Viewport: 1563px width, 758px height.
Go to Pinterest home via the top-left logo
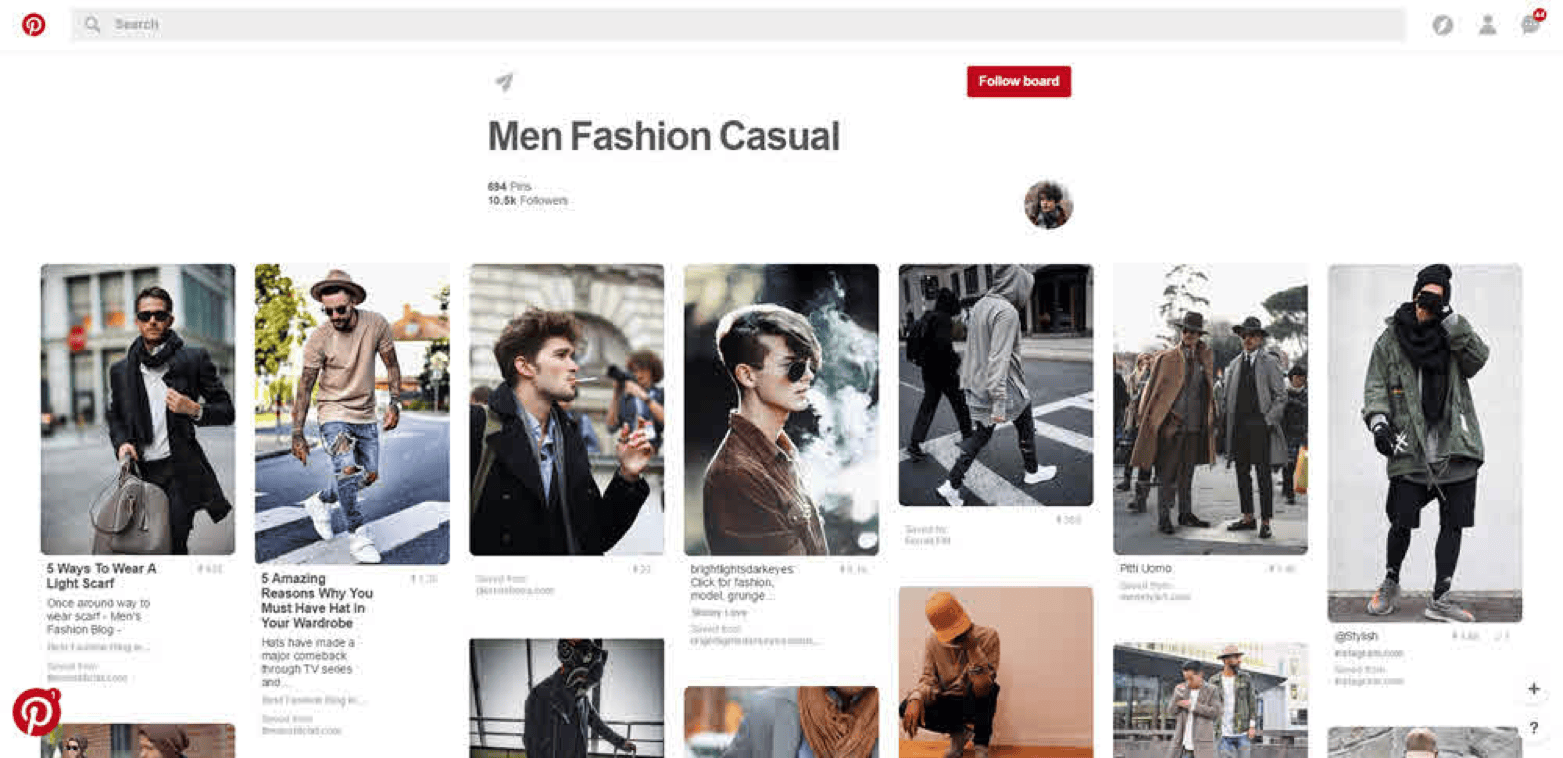[34, 25]
